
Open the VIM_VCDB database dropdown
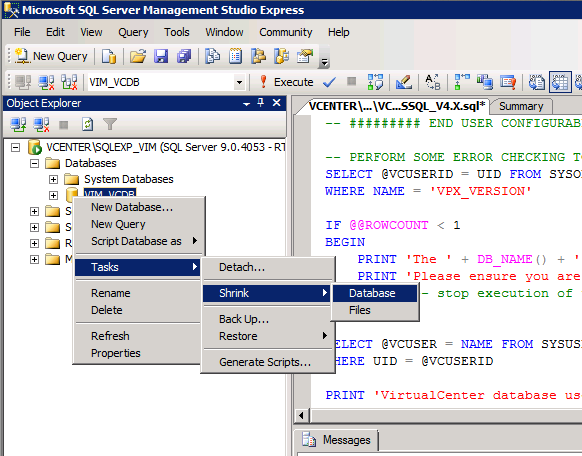coord(239,82)
